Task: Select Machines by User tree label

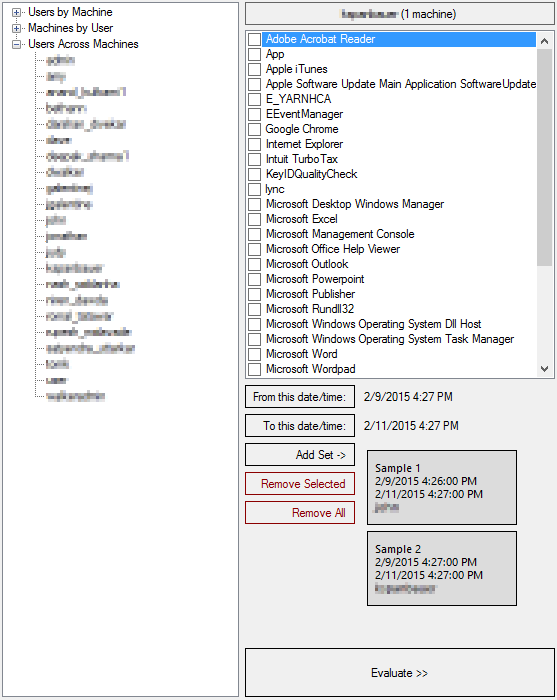Action: 71,28
